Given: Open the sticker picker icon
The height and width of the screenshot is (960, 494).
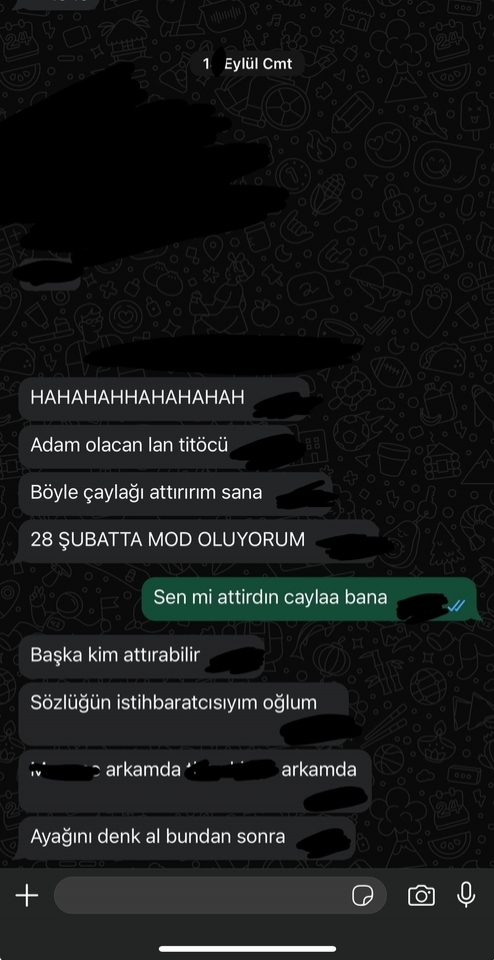Looking at the screenshot, I should (x=362, y=896).
